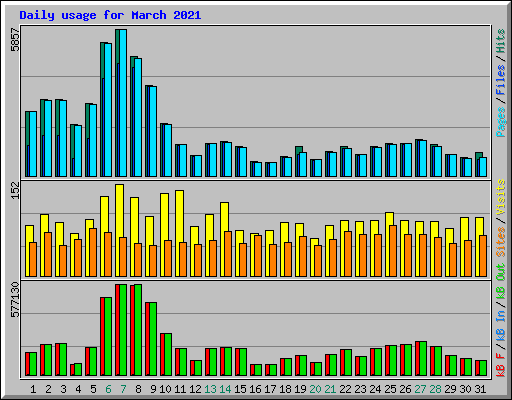Click day 24 on the x-axis
Screen dimensions: 512x400
click(375, 389)
